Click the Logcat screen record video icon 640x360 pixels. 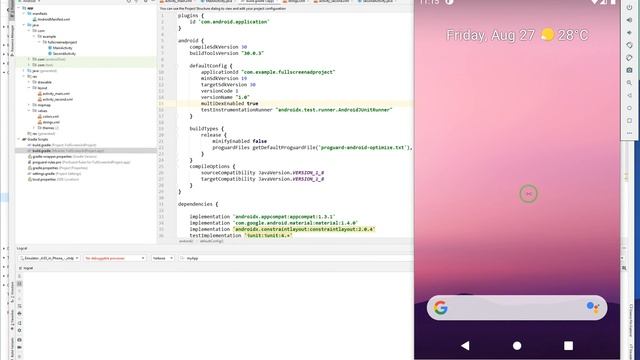(x=20, y=347)
